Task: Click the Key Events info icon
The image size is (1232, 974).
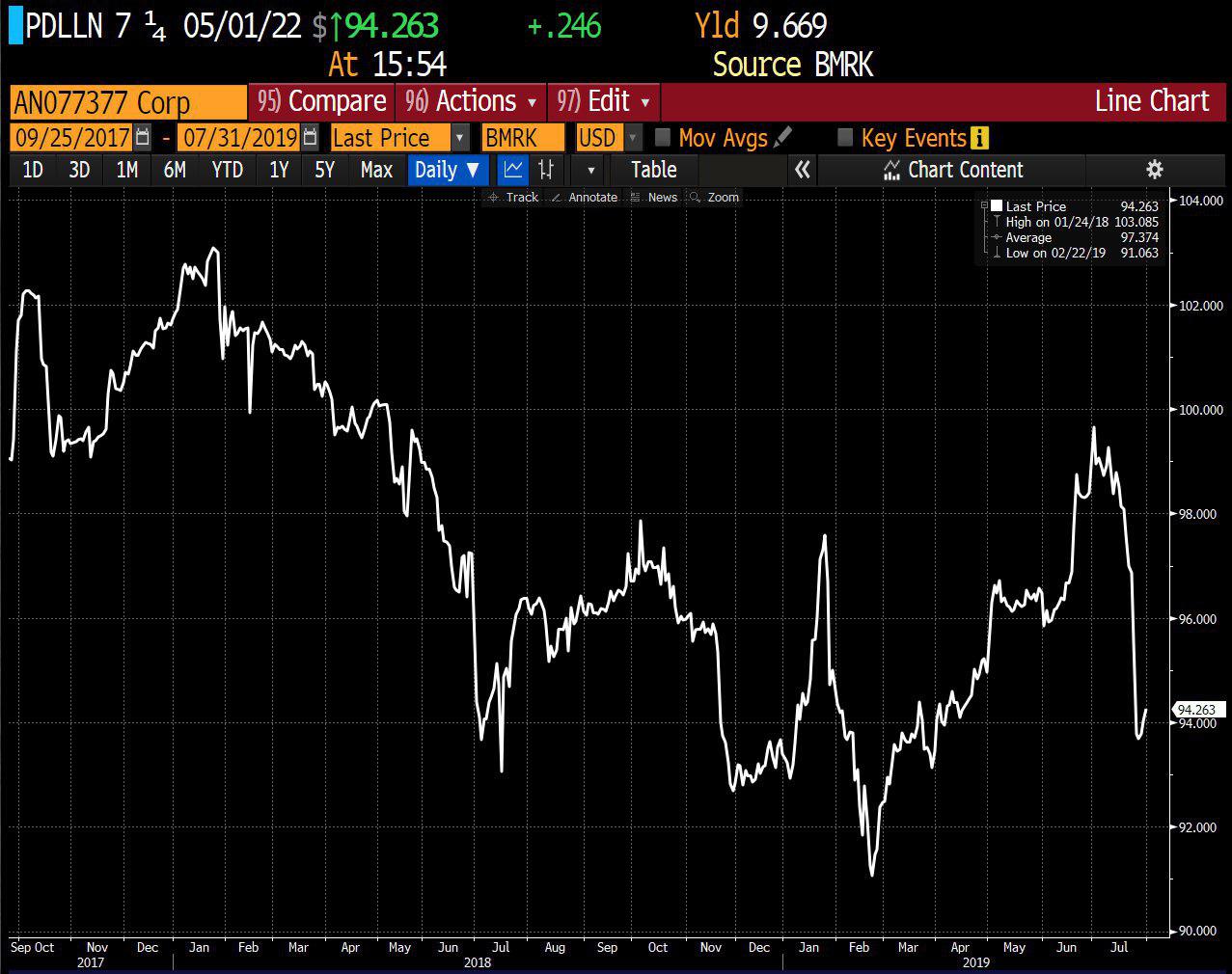Action: pyautogui.click(x=979, y=138)
